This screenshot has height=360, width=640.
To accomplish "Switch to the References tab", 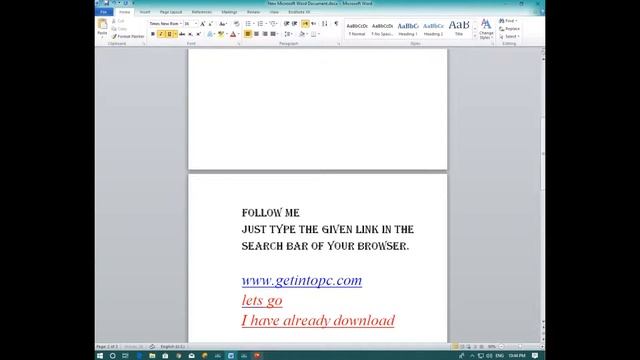I will pos(202,12).
